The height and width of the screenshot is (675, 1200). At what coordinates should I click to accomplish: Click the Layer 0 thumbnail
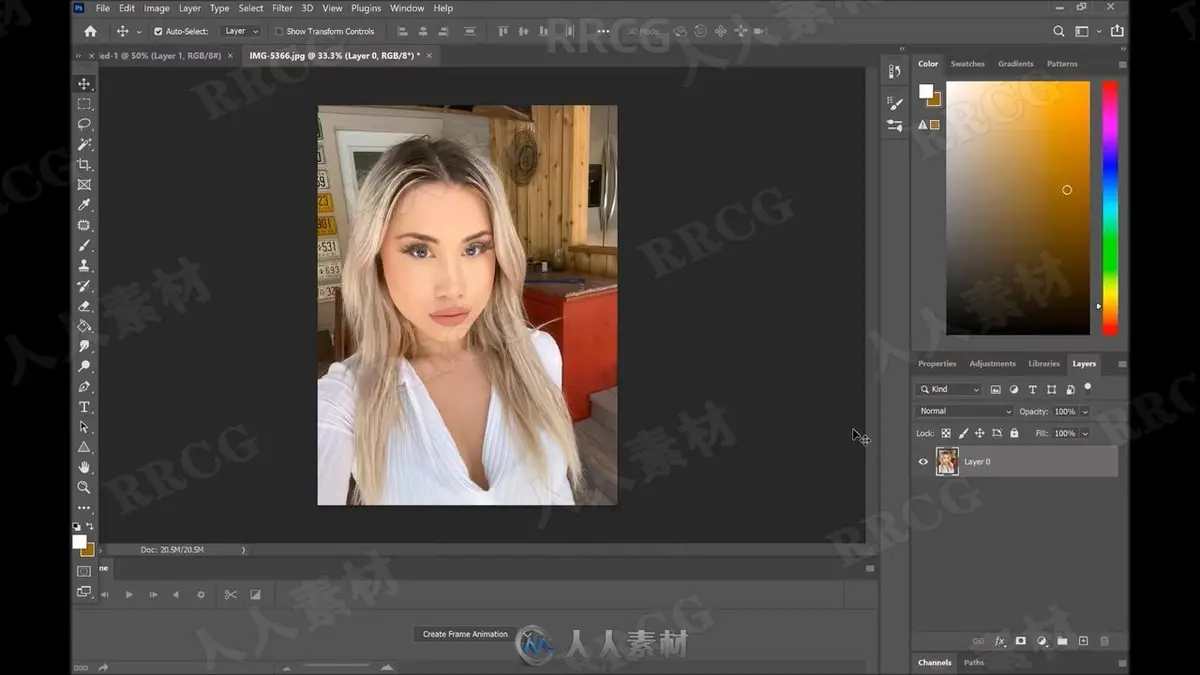[947, 461]
